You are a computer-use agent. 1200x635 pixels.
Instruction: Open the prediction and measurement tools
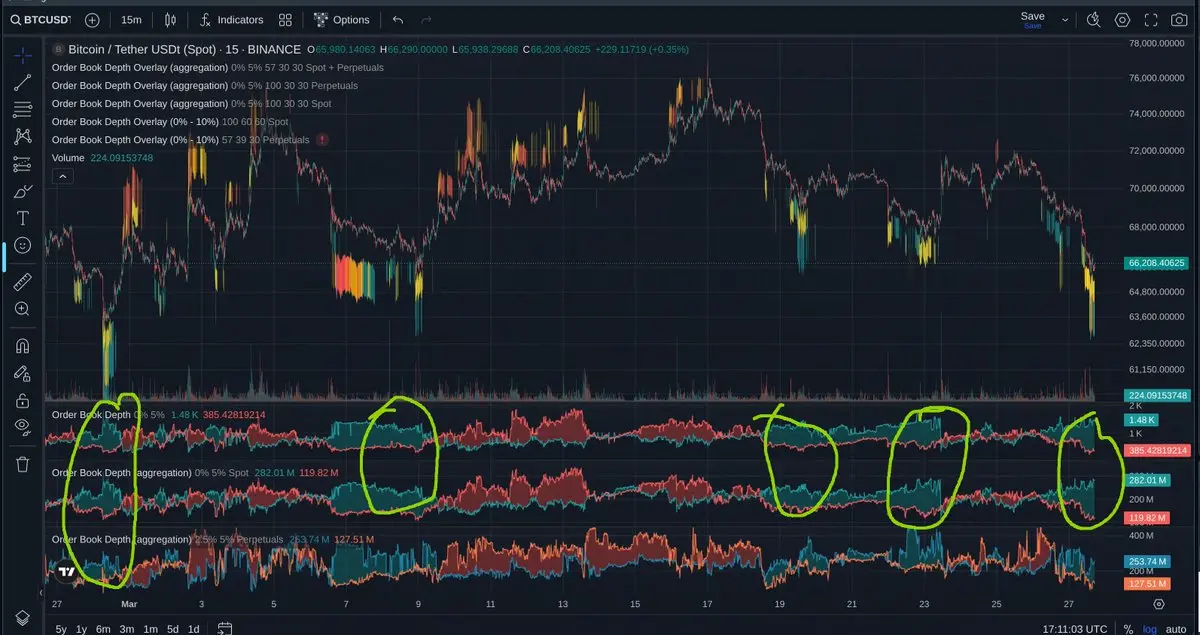[x=22, y=163]
